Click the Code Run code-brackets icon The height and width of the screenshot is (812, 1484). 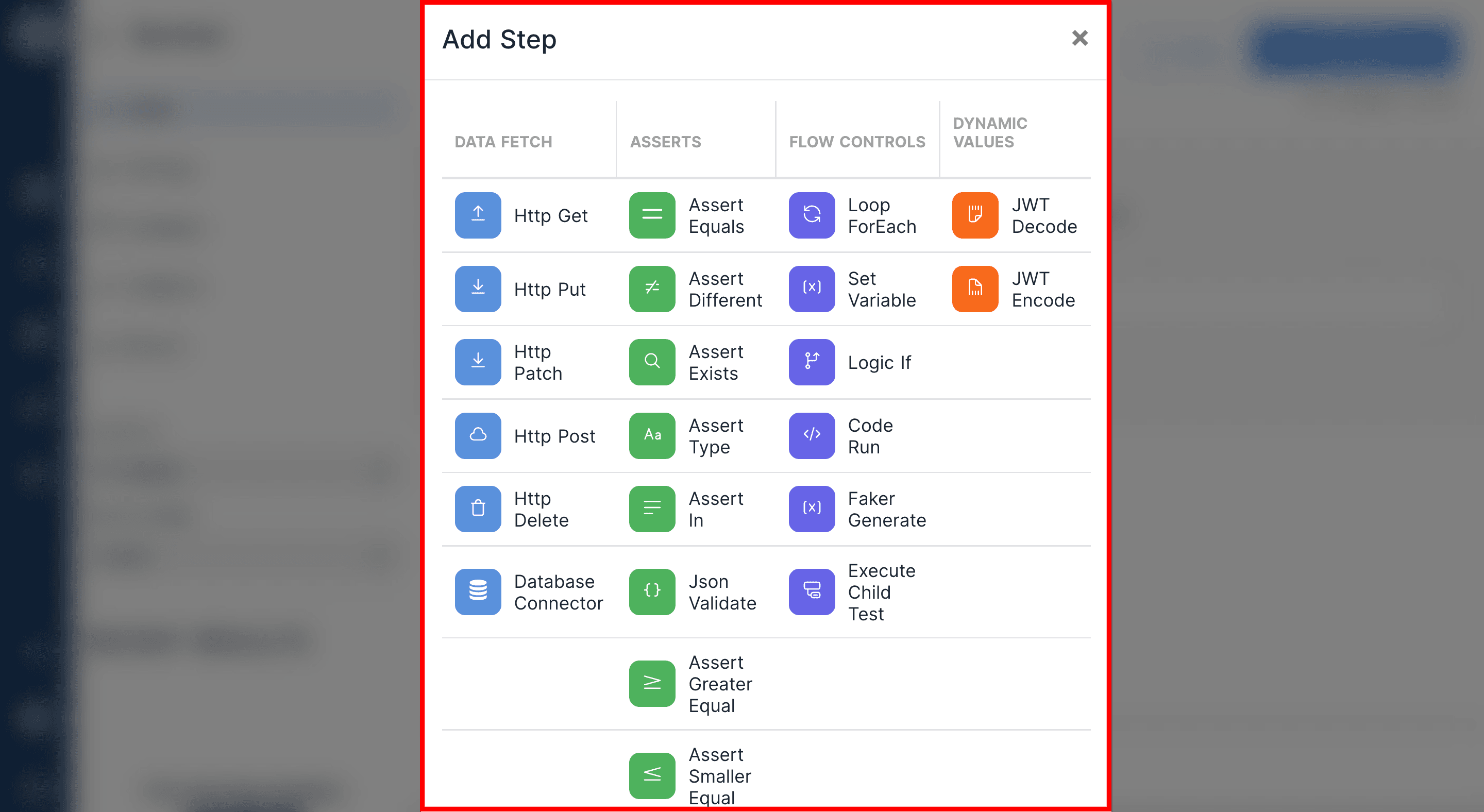(811, 435)
